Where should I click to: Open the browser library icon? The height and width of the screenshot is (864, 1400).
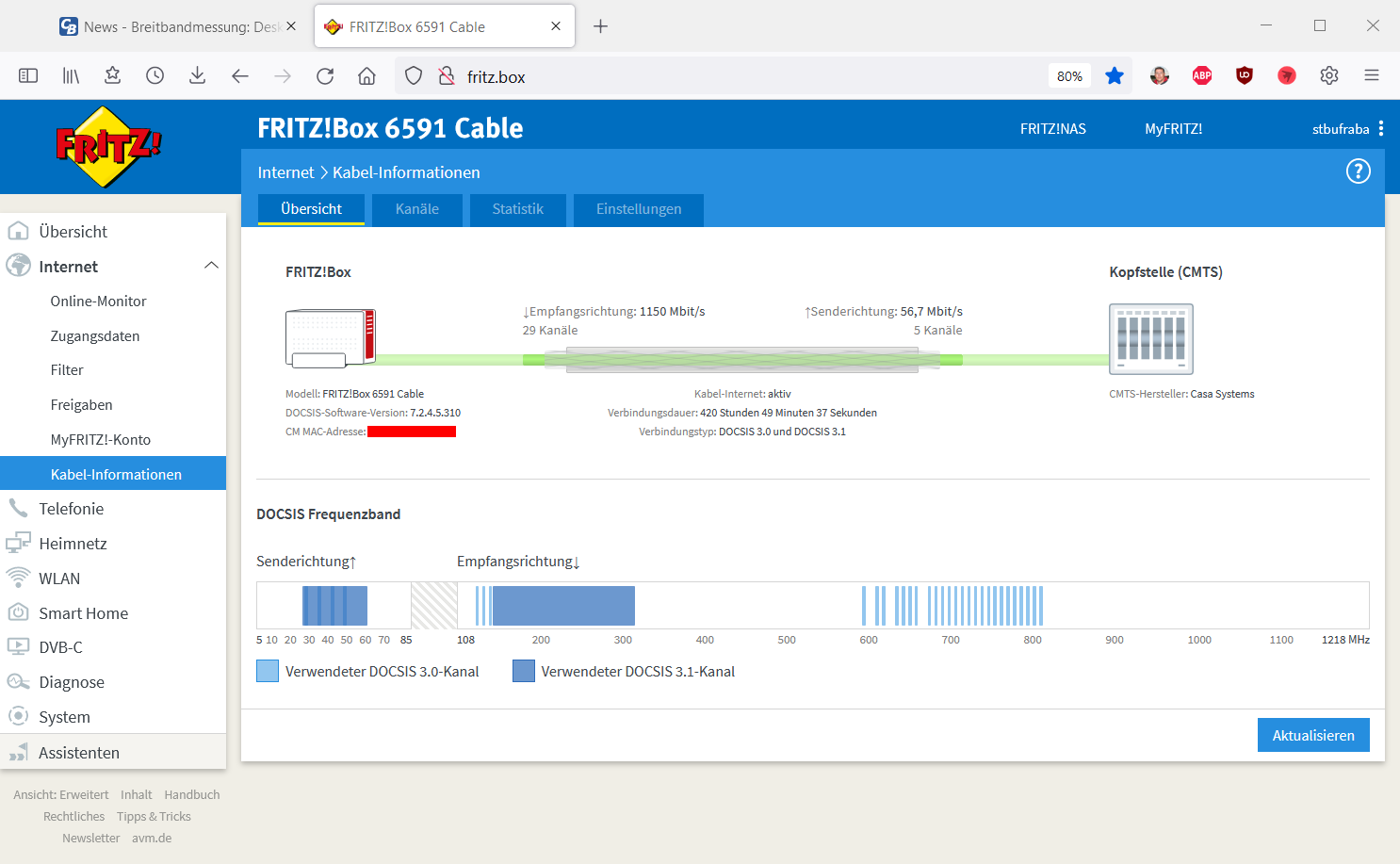71,75
